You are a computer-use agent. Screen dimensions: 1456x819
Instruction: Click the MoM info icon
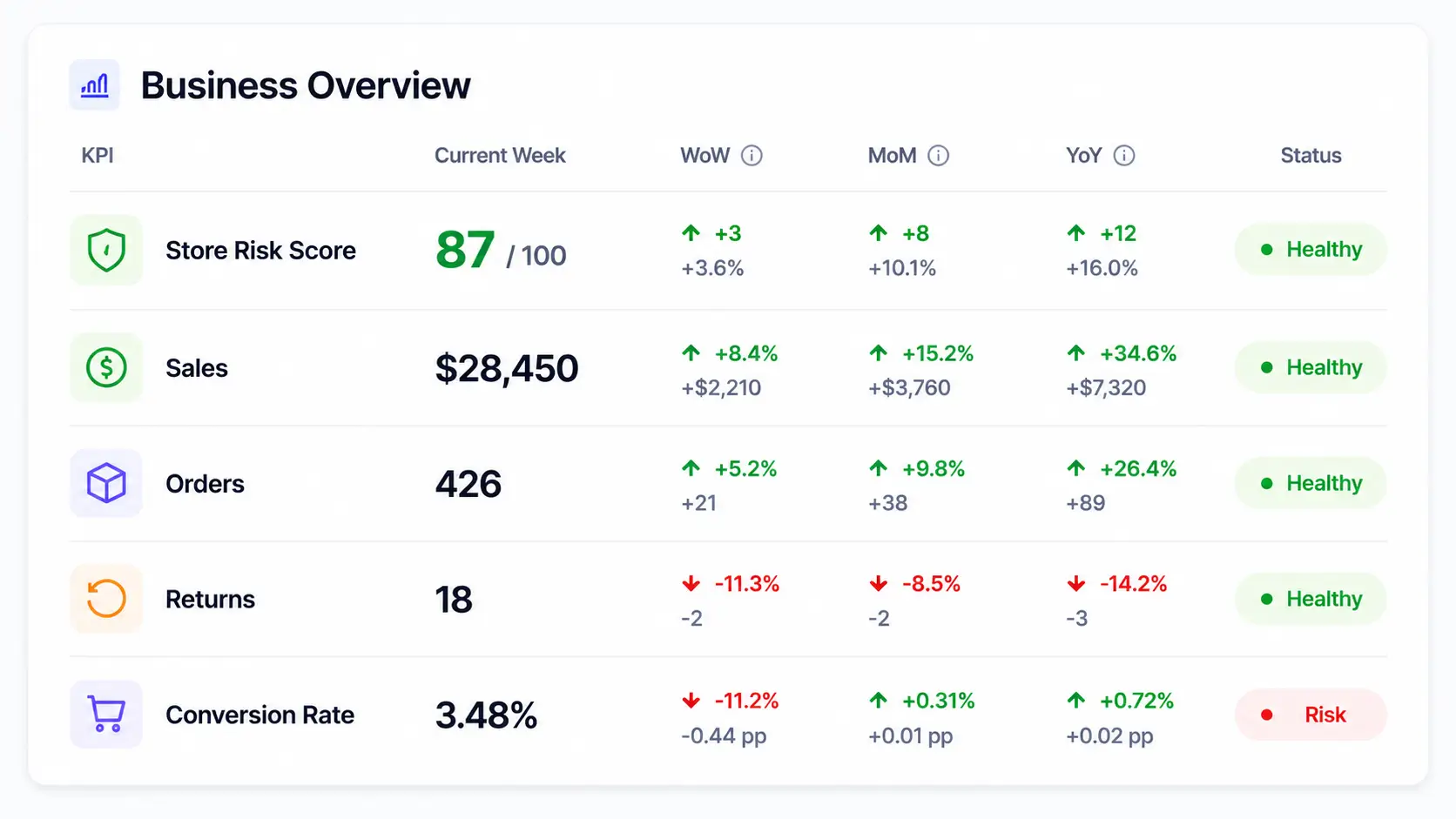(938, 156)
